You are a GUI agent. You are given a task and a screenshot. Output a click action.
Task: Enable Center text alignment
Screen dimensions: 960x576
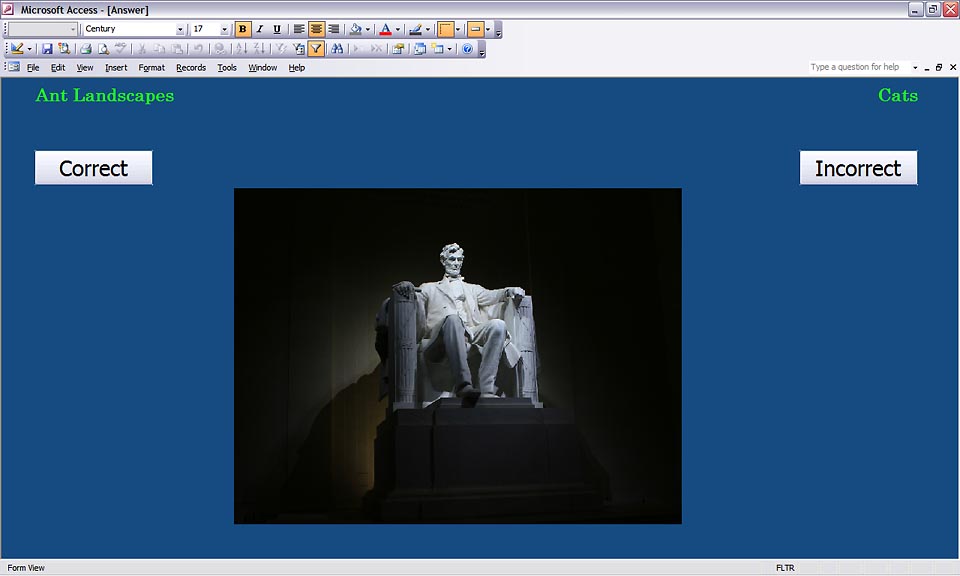[316, 29]
